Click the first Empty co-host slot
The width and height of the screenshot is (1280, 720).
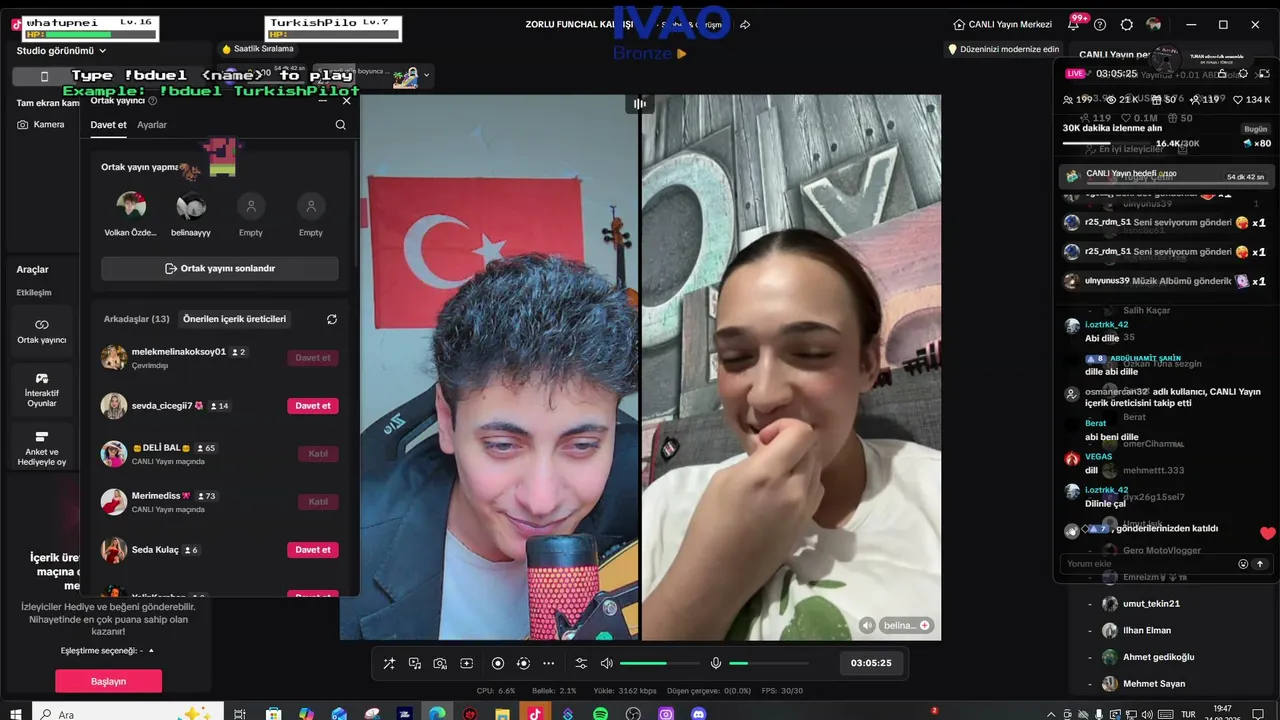tap(251, 206)
